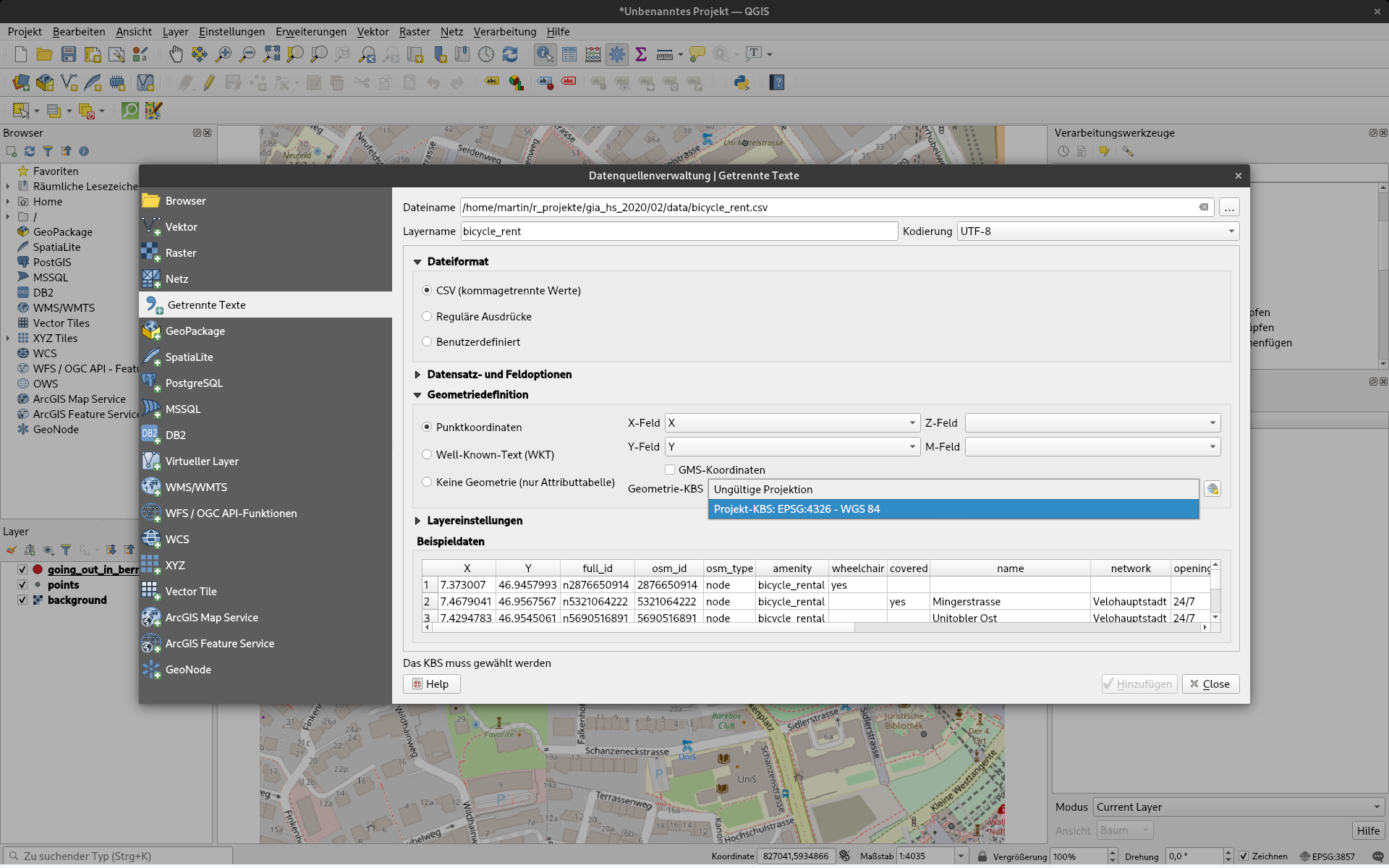The height and width of the screenshot is (868, 1389).
Task: Click the Help button in dialog
Action: [431, 684]
